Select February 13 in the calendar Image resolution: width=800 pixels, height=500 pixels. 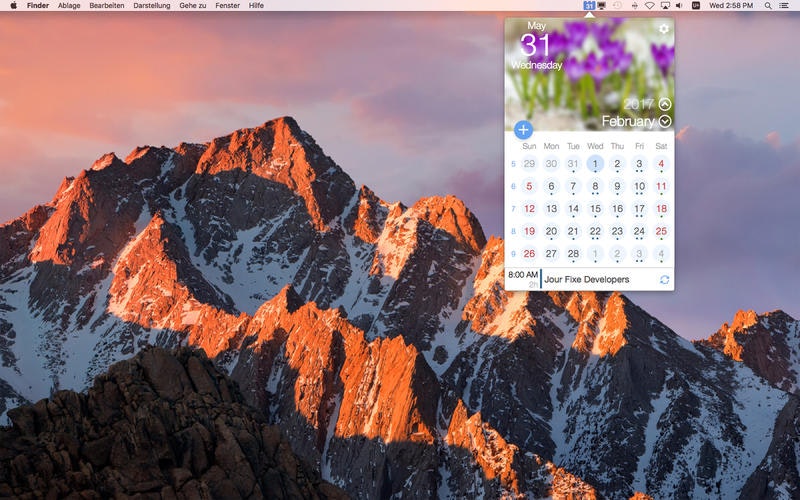click(551, 209)
